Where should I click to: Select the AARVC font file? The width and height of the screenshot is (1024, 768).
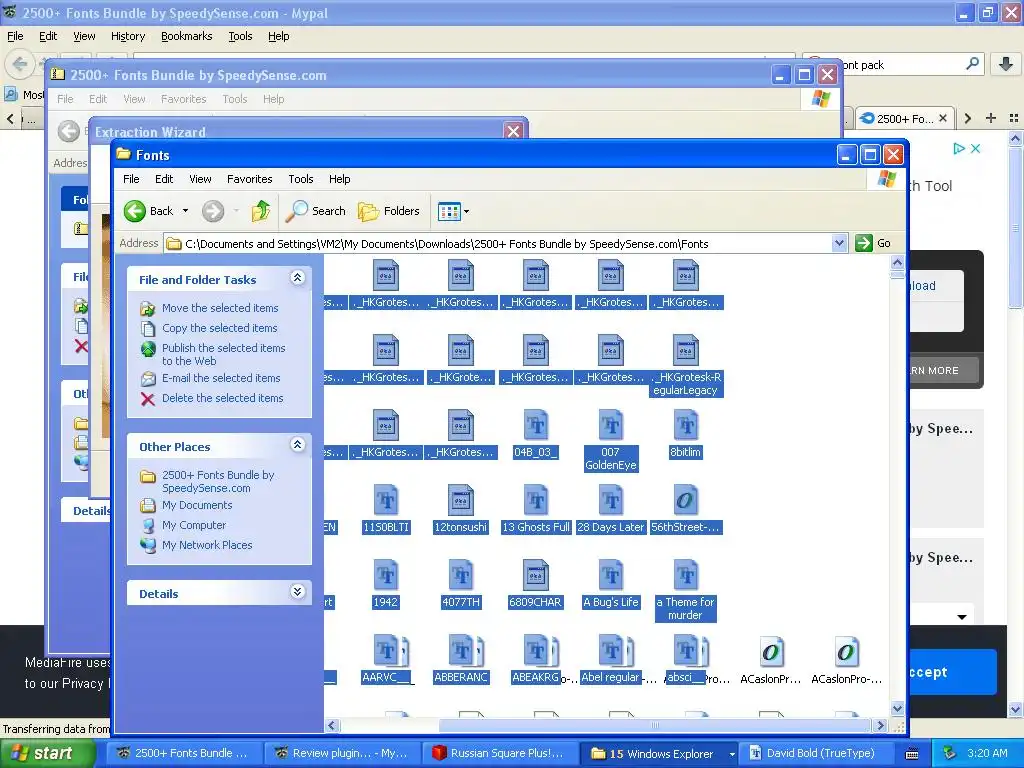point(387,660)
